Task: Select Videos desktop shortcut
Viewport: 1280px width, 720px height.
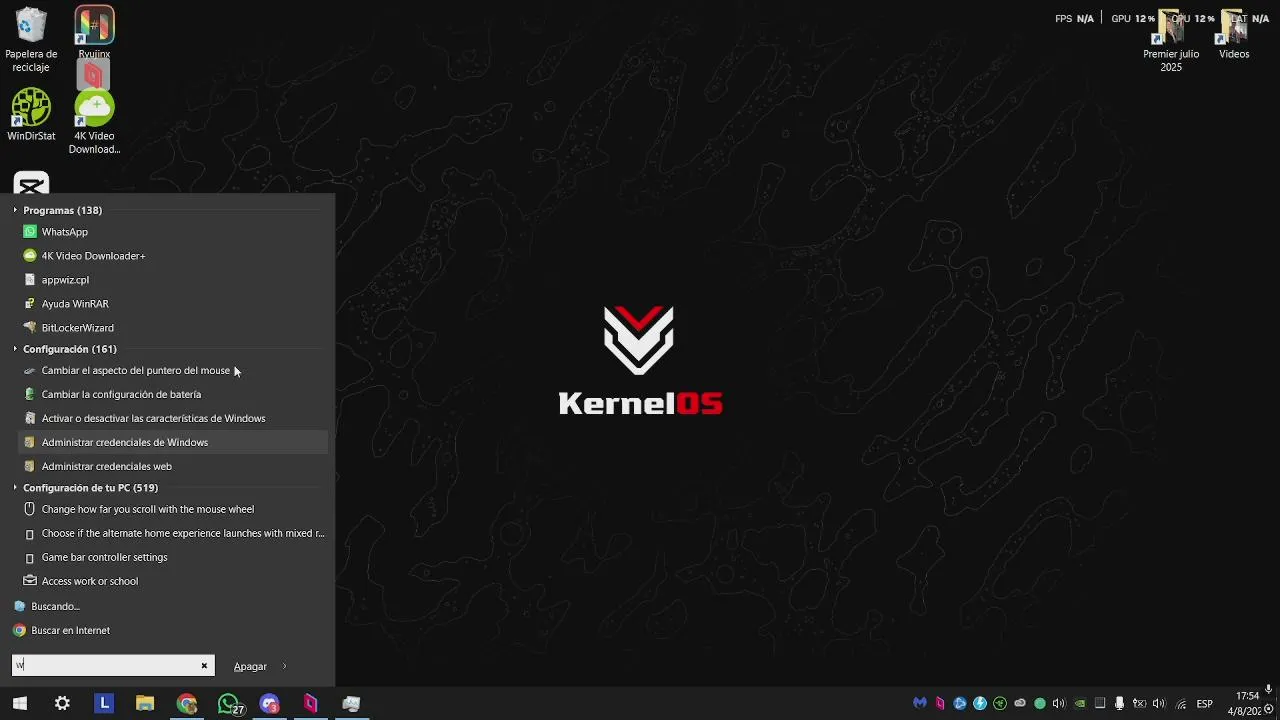Action: tap(1234, 35)
